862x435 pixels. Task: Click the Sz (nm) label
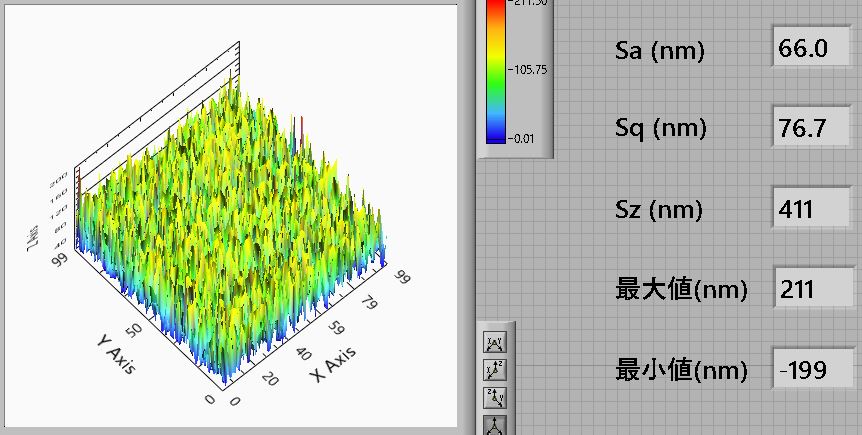point(660,210)
